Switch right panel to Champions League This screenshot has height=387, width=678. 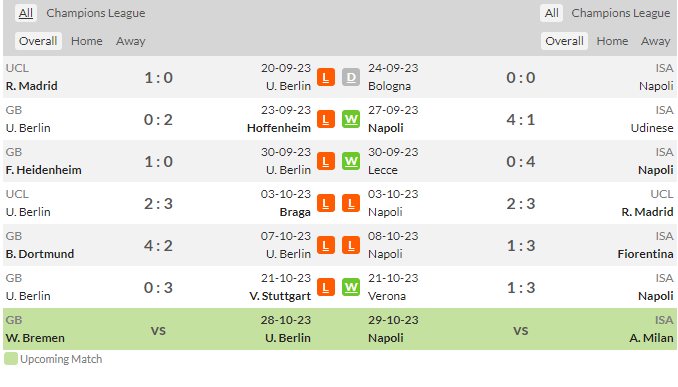click(620, 13)
